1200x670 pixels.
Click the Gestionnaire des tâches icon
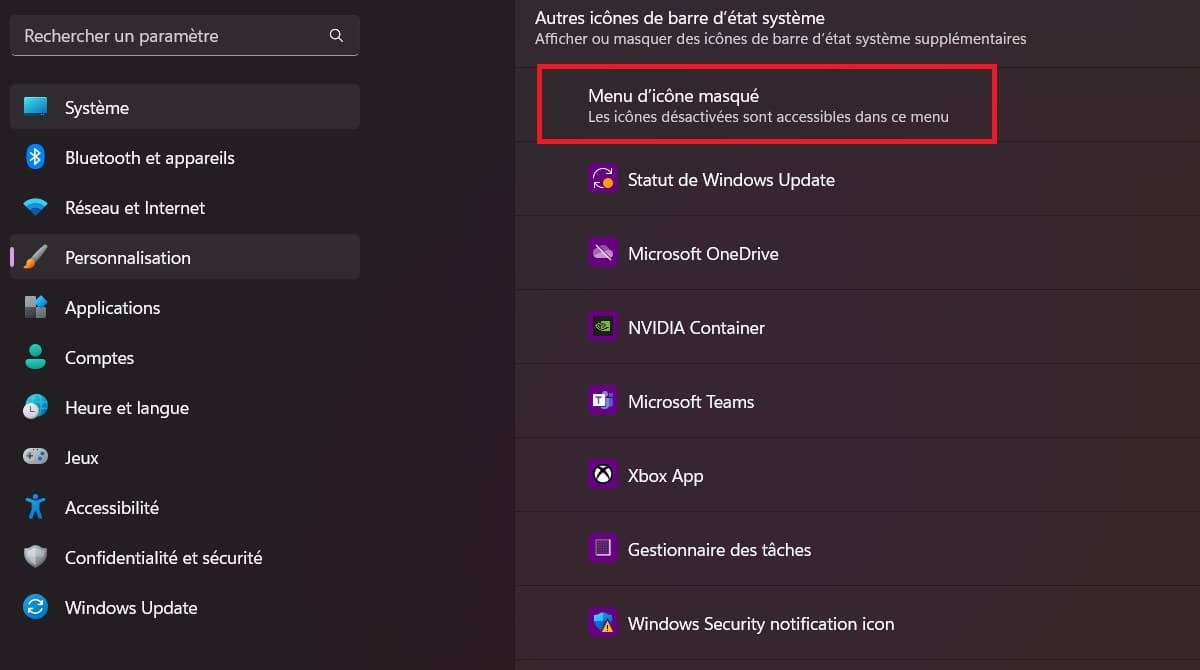coord(603,549)
